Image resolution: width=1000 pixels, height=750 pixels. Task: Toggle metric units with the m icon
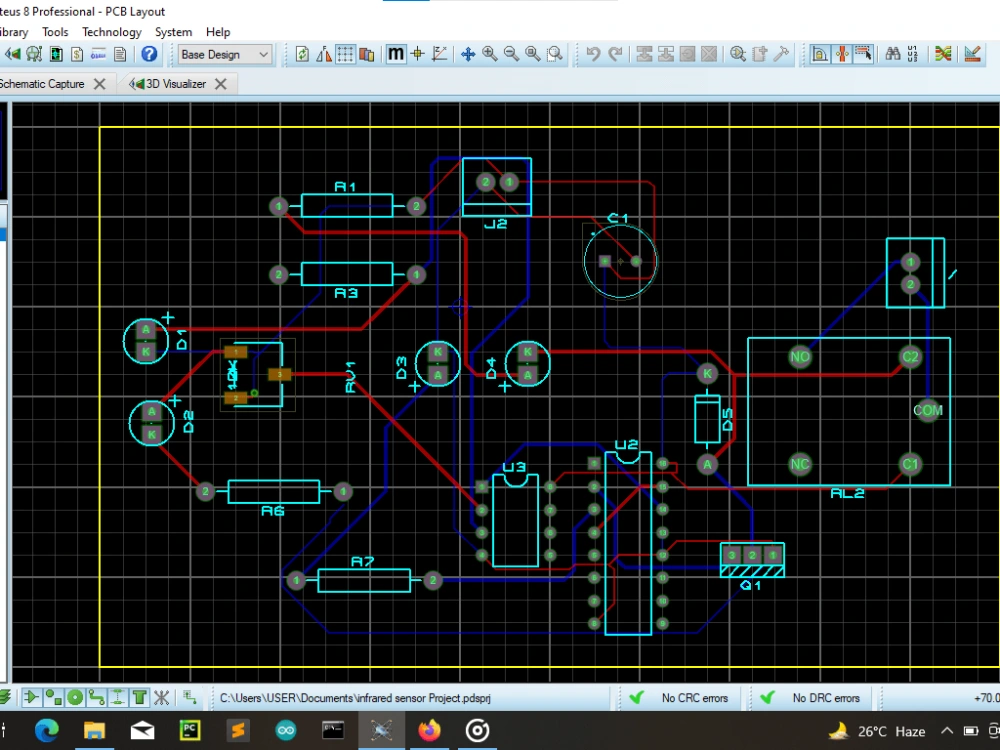395,54
